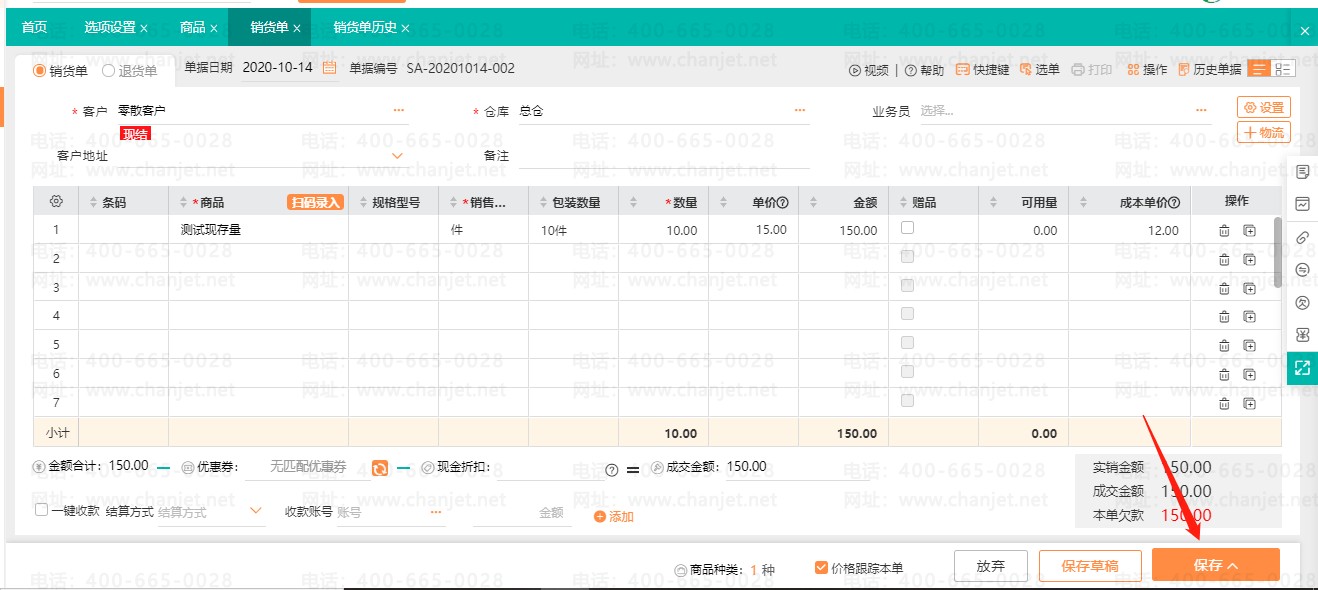Click the delete icon on row 1
The image size is (1318, 590).
1224,230
